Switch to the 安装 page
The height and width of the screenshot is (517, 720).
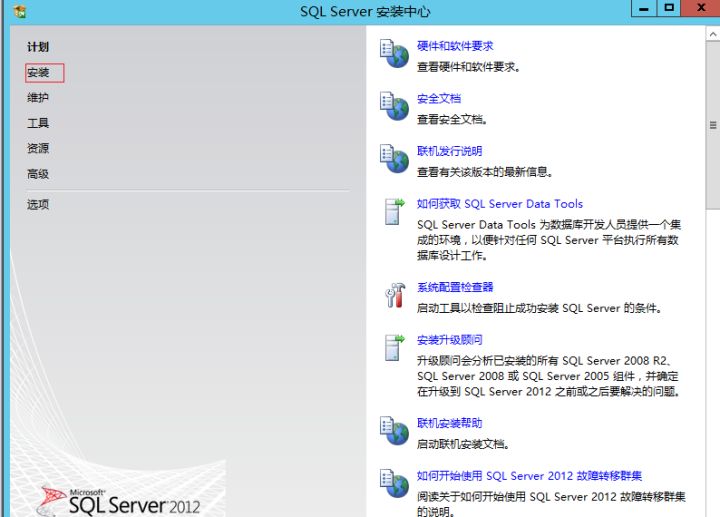[38, 73]
